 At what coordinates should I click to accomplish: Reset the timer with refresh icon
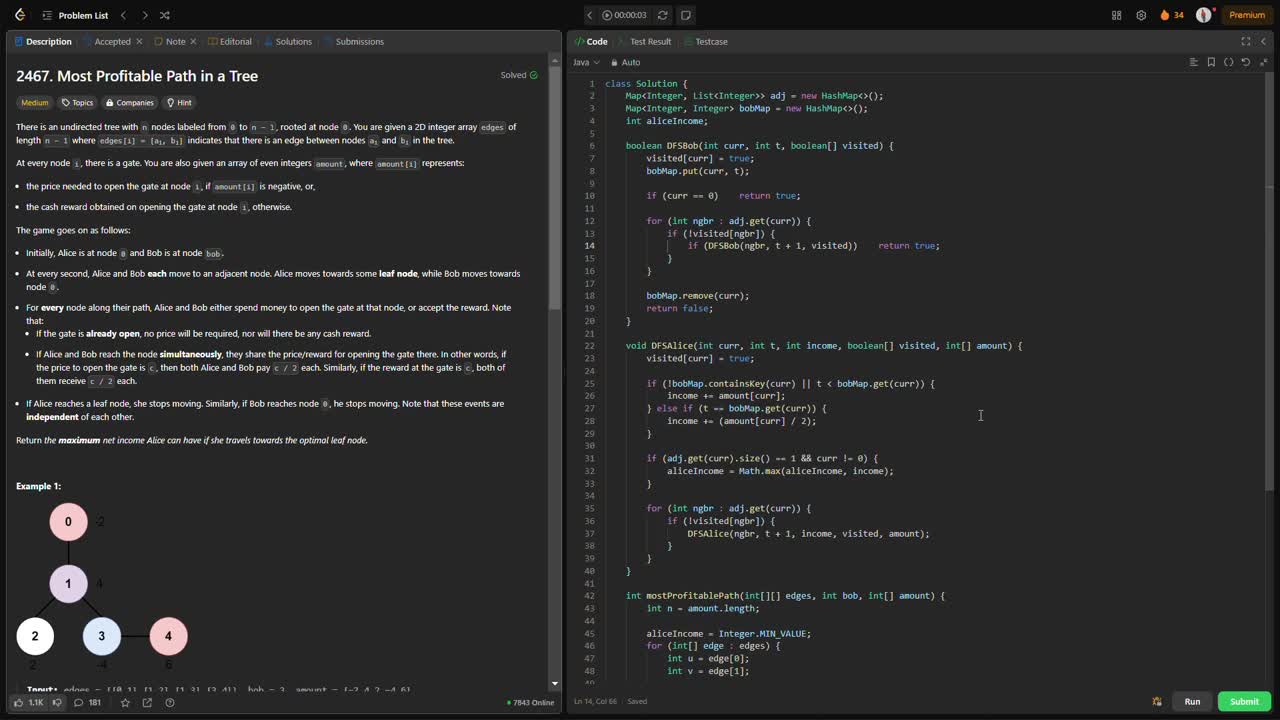662,15
